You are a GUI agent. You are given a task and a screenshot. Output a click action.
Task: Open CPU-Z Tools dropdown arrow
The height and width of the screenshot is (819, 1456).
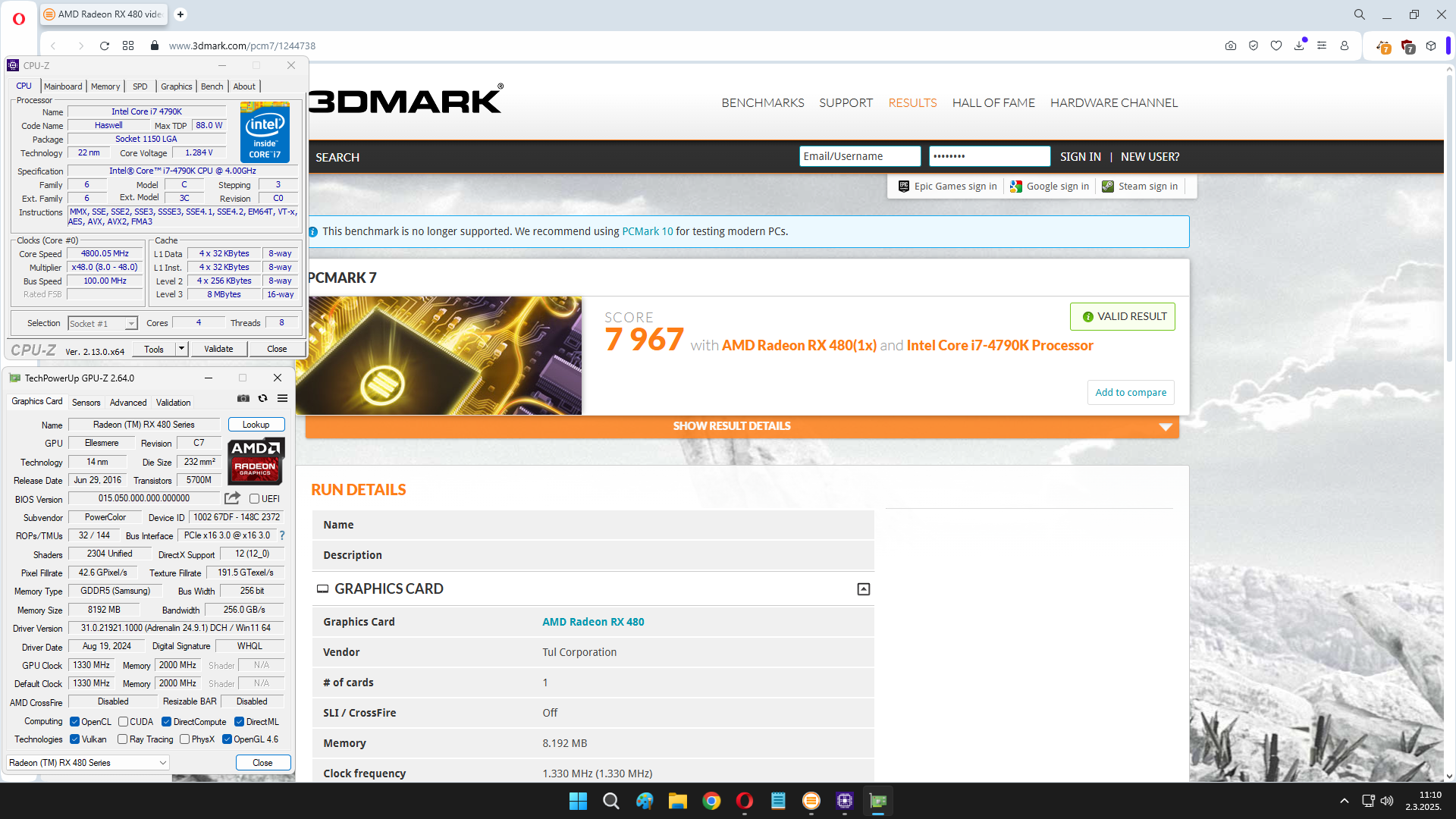coord(181,349)
